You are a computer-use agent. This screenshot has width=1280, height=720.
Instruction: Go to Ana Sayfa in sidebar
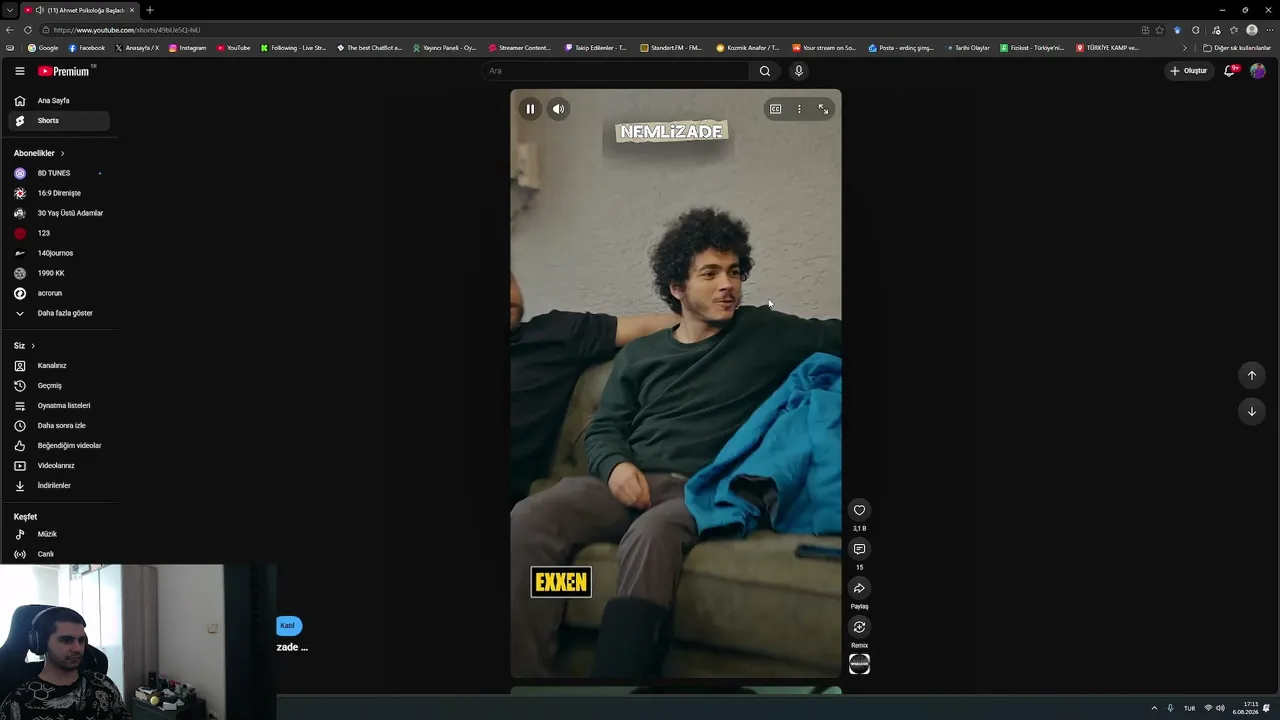point(59,101)
